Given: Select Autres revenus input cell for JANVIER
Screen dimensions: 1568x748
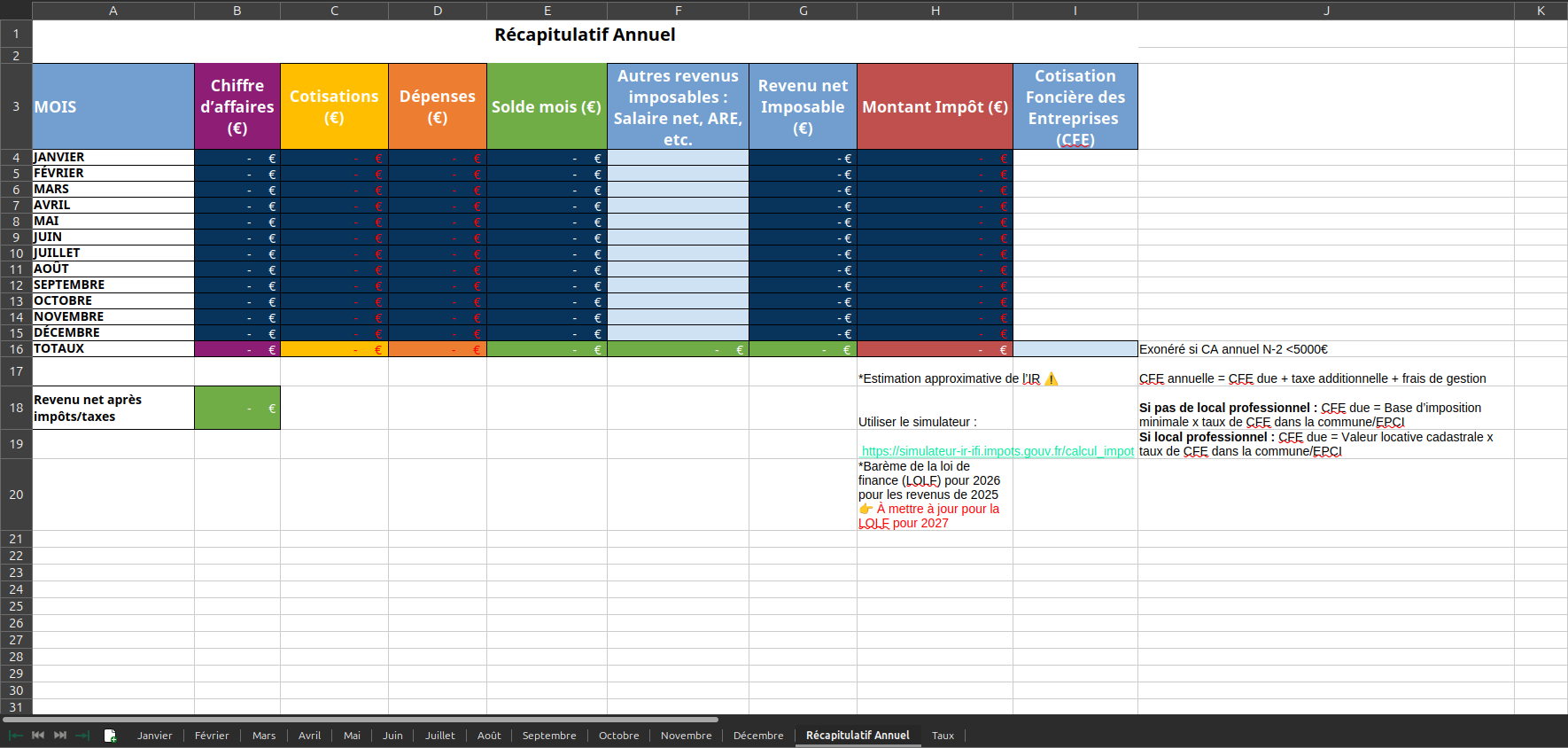Looking at the screenshot, I should (x=678, y=158).
